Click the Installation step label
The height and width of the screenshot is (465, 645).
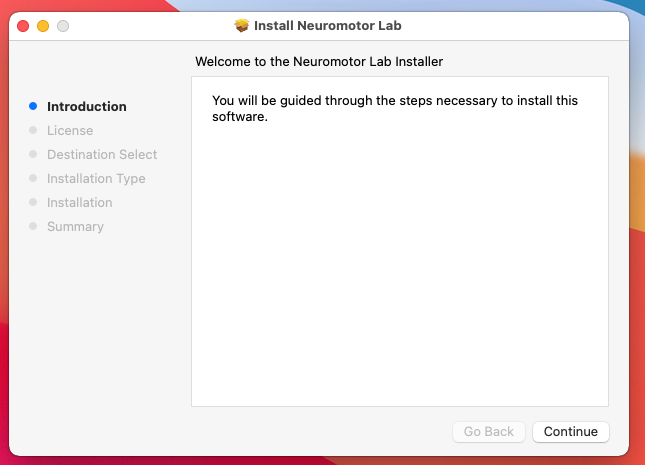[x=80, y=202]
